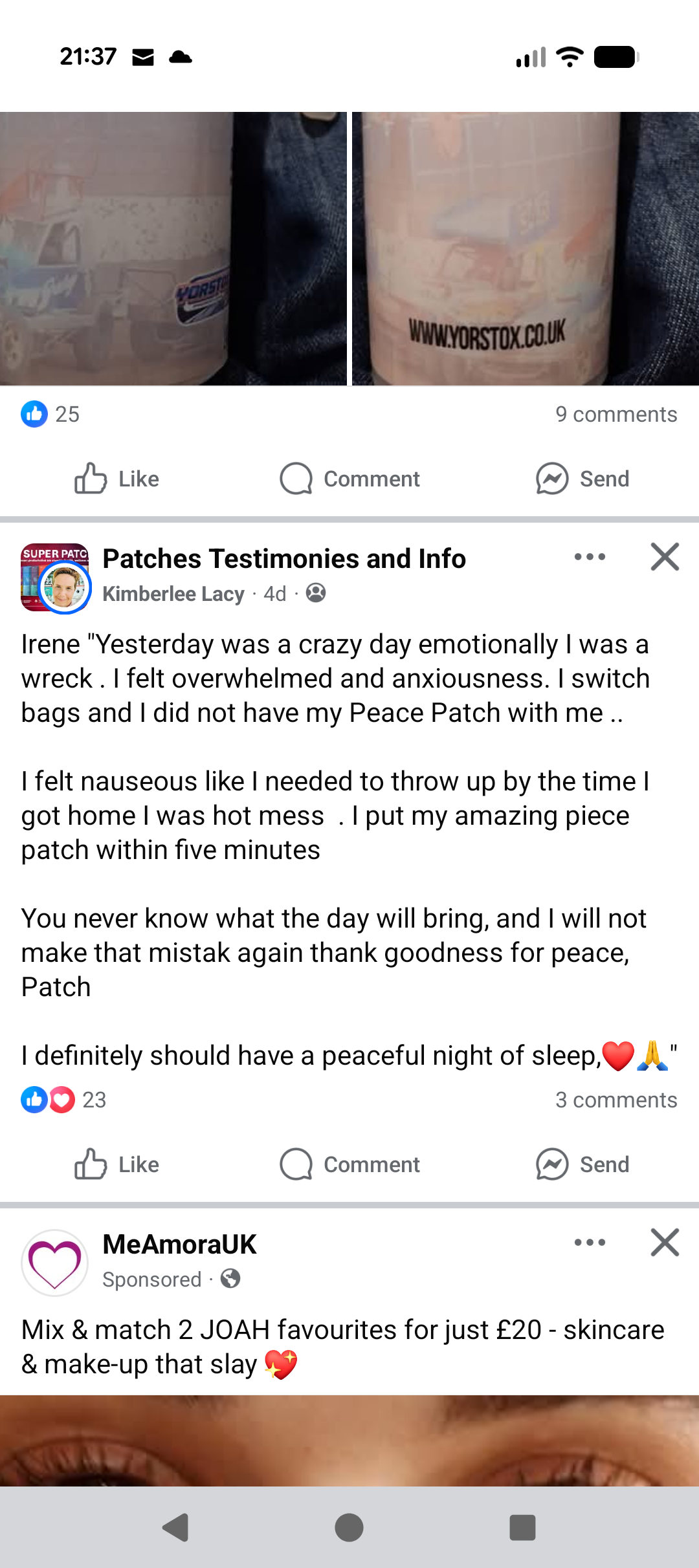
Task: Send the Yorstox mug post via Messenger
Action: [x=582, y=479]
